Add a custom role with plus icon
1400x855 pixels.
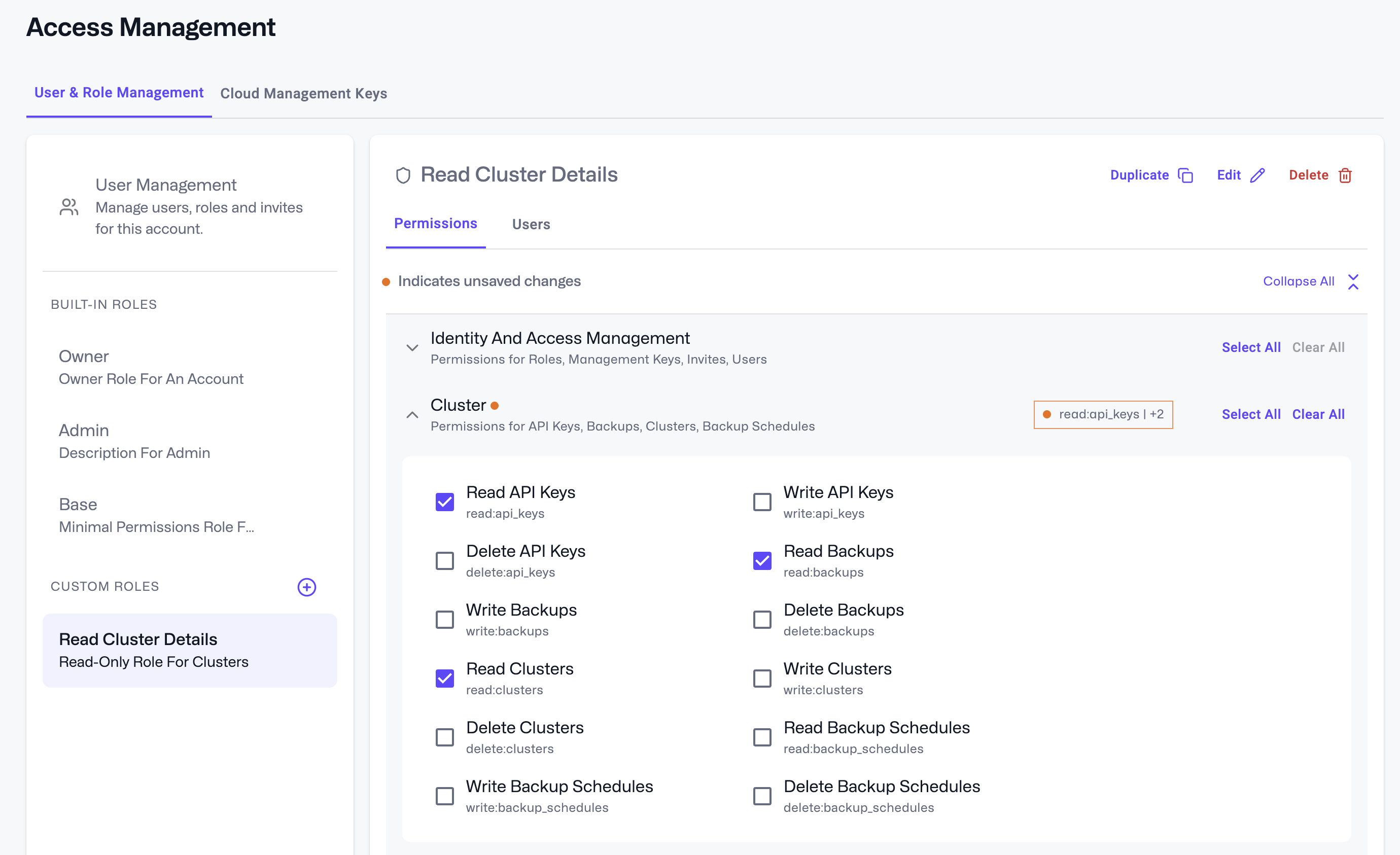pos(307,587)
